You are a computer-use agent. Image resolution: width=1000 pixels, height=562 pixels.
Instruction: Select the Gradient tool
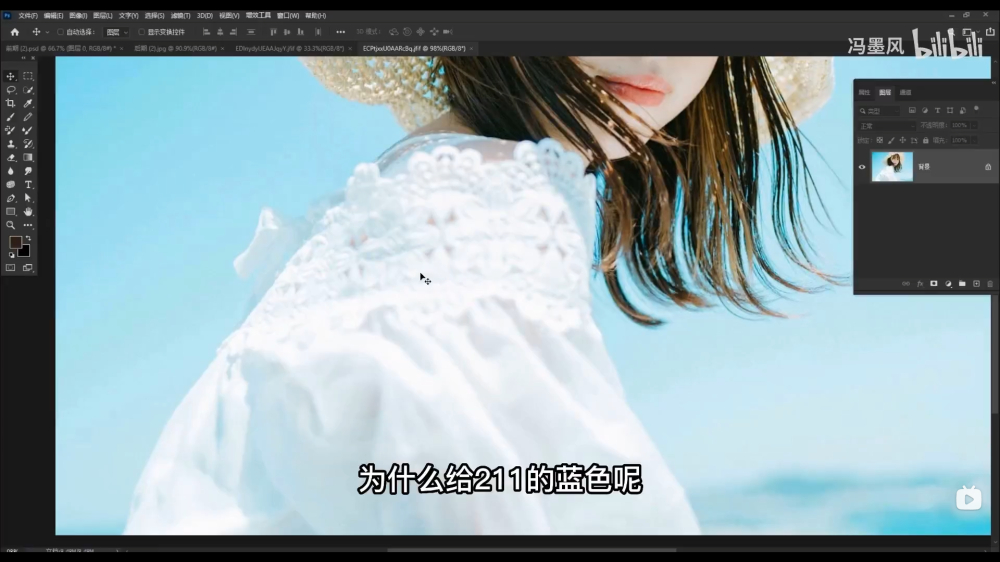(28, 158)
